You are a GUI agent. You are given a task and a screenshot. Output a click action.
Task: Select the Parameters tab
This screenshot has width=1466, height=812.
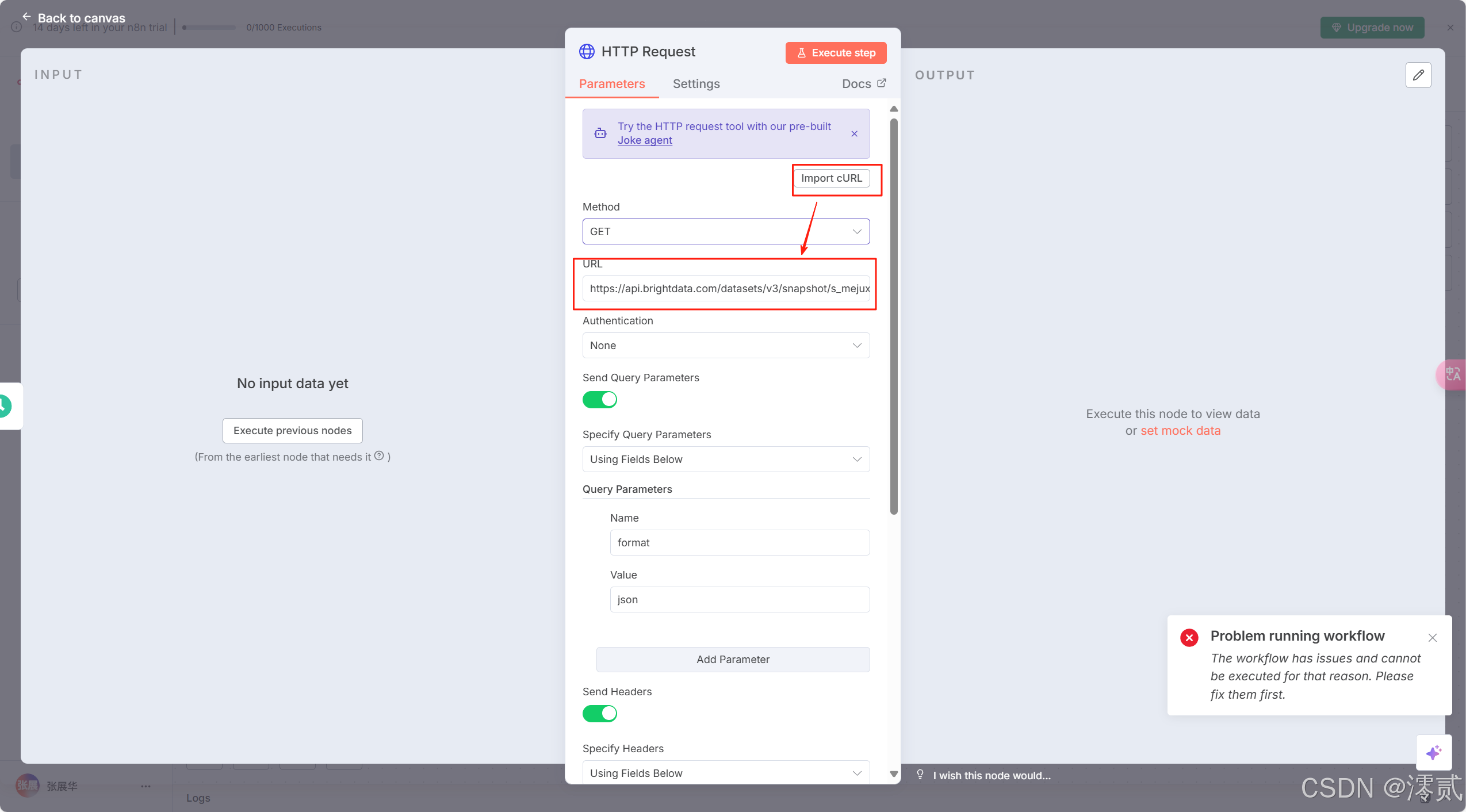611,84
